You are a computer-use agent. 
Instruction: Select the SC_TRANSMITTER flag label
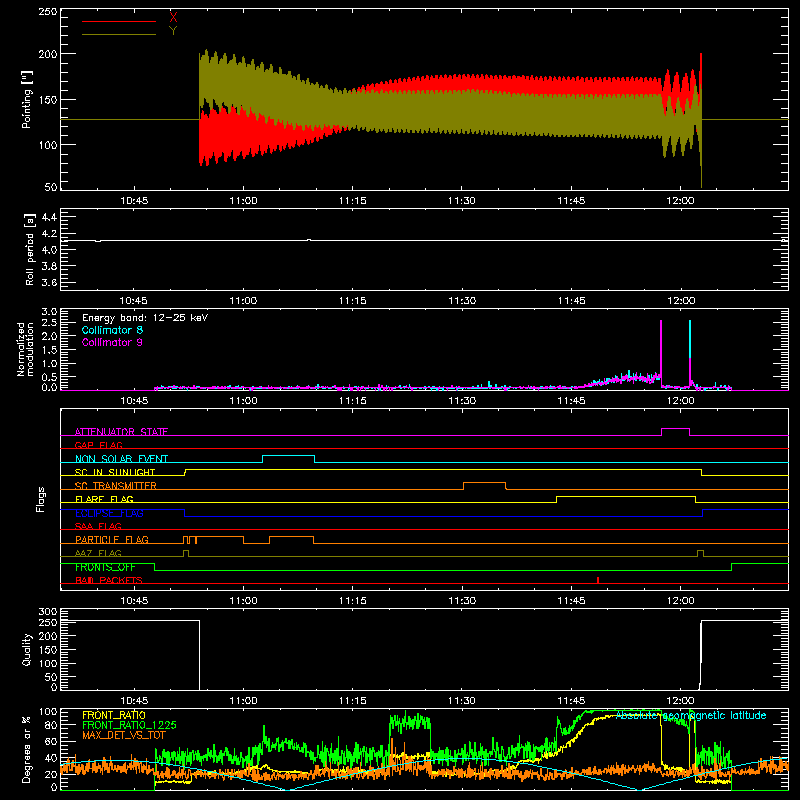116,486
